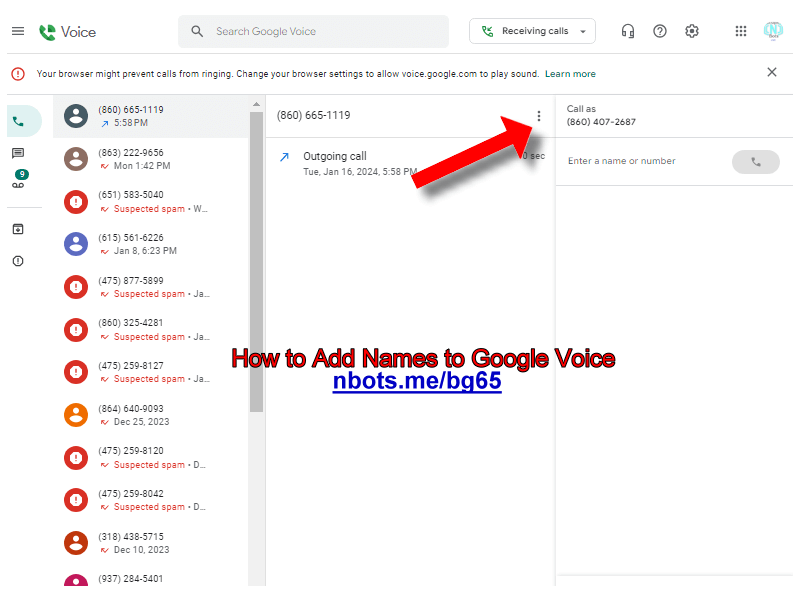800x600 pixels.
Task: Open Voicemail tab with 9 badge
Action: [x=19, y=179]
